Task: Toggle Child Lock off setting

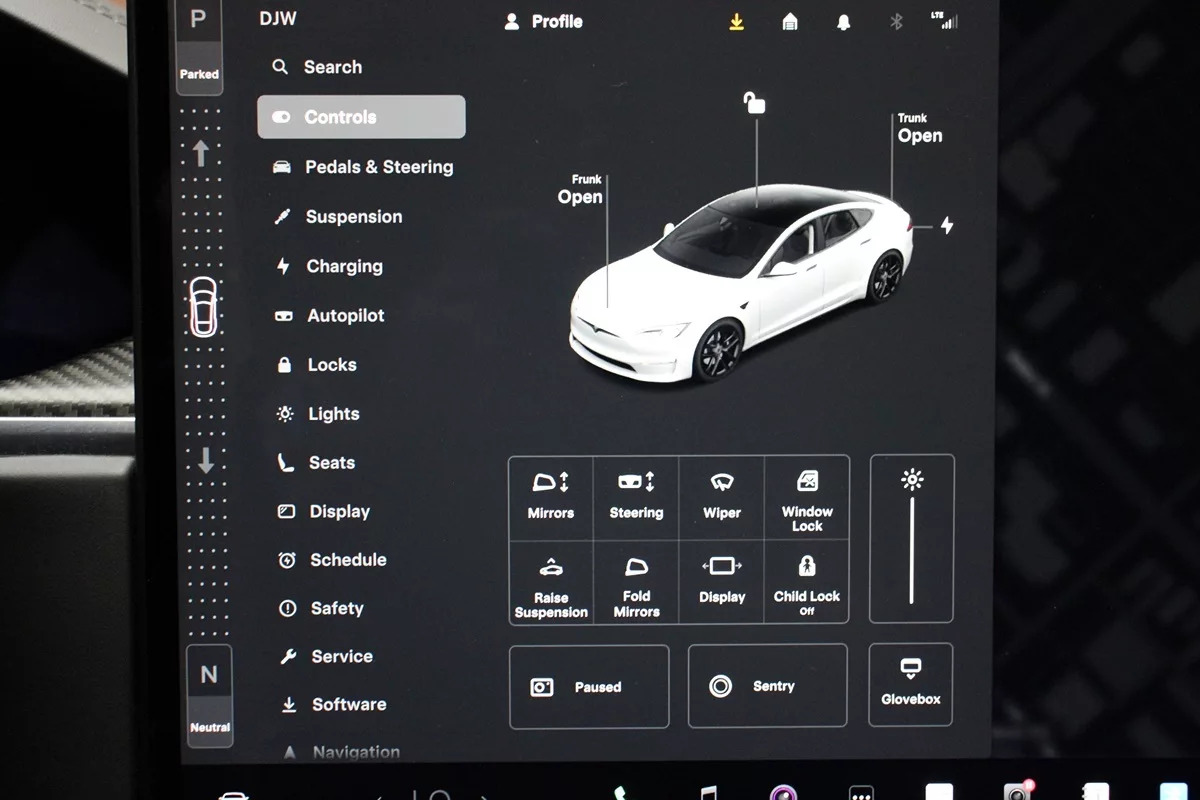Action: click(x=807, y=583)
